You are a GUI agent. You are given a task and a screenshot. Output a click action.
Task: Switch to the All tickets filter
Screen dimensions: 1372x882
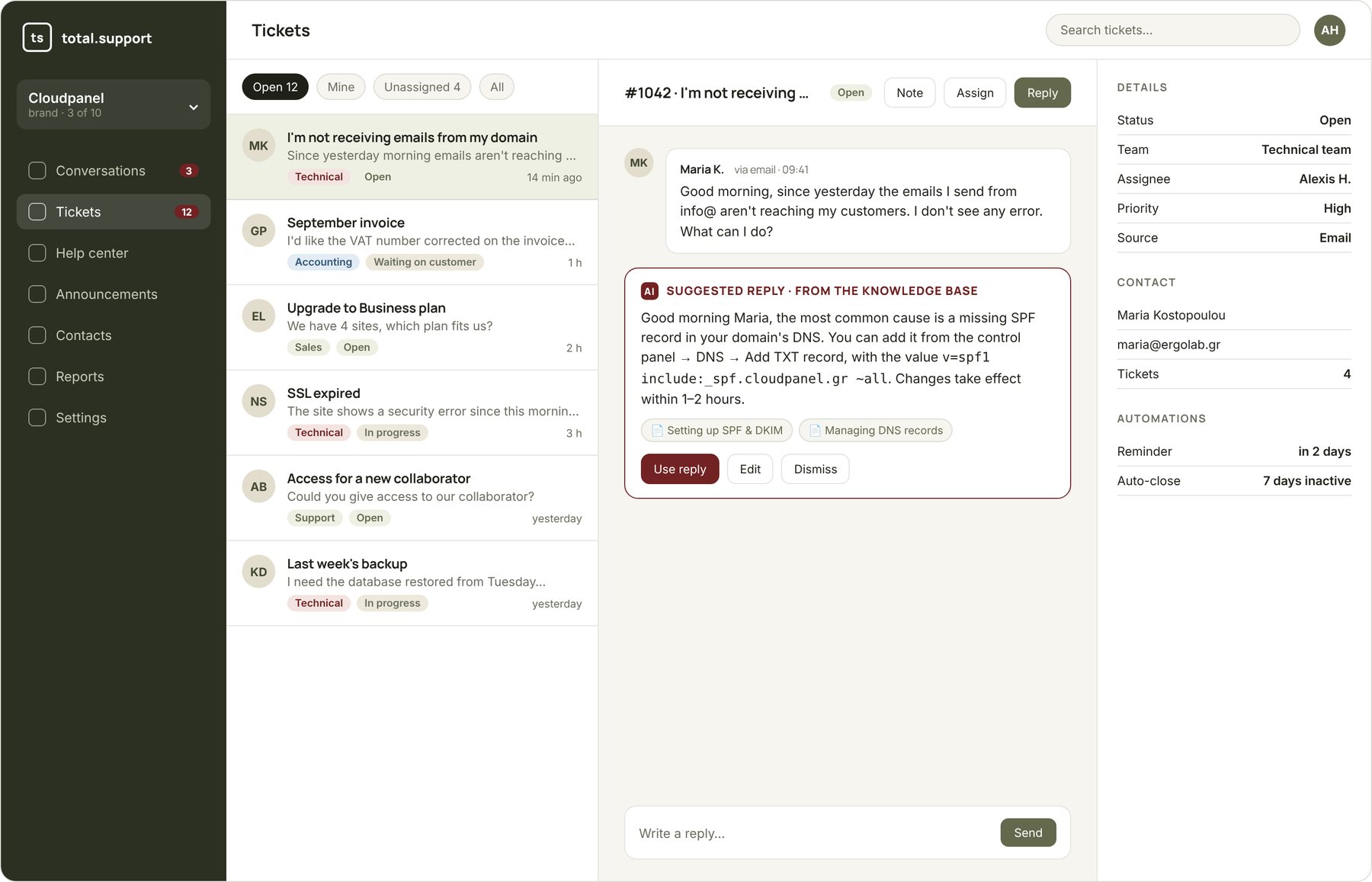[497, 87]
